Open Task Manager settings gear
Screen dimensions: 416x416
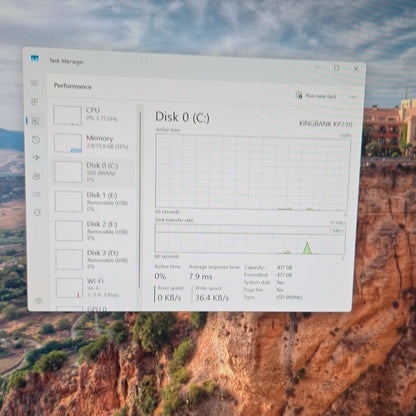(39, 301)
